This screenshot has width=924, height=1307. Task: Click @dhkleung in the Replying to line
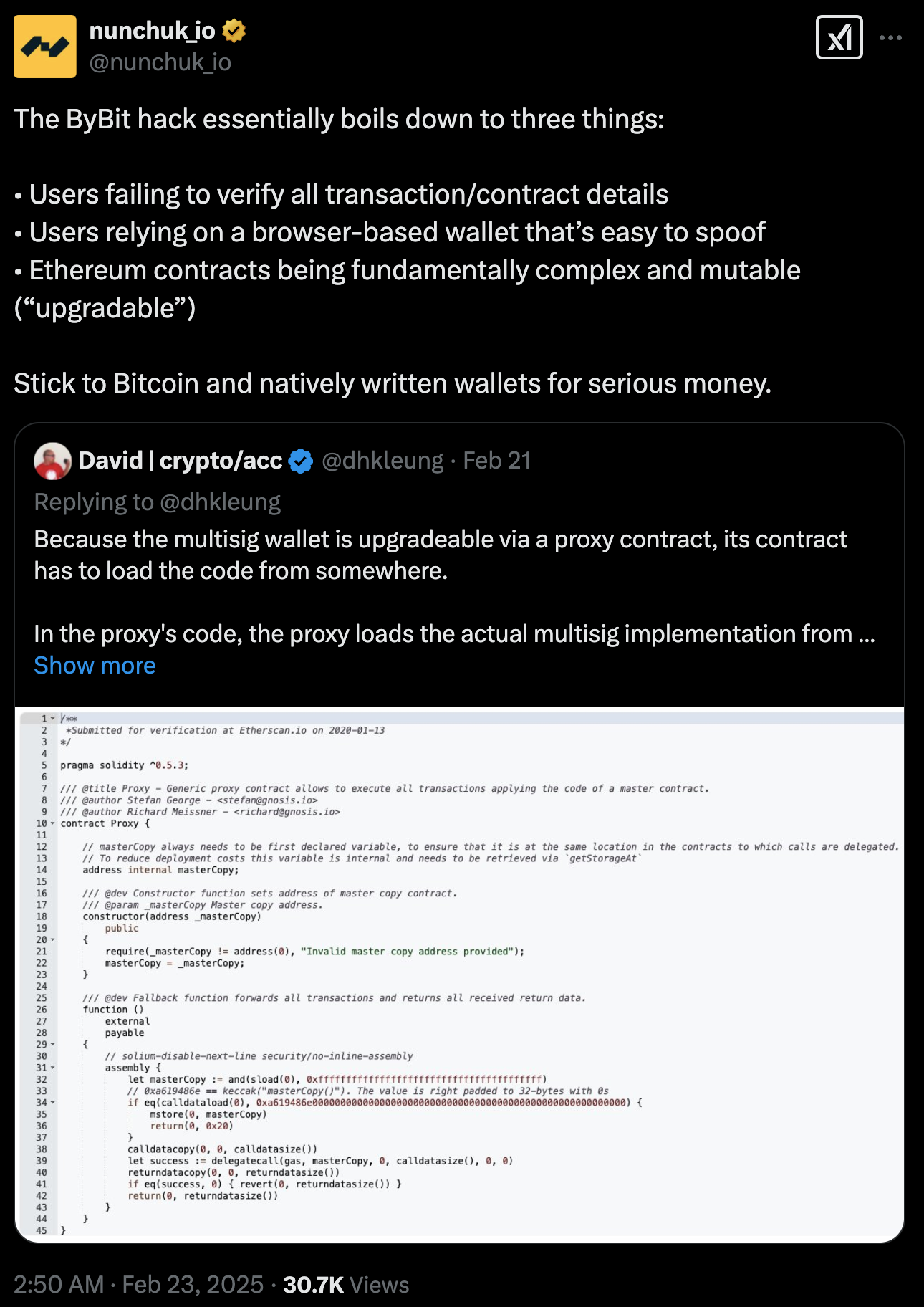pyautogui.click(x=220, y=502)
